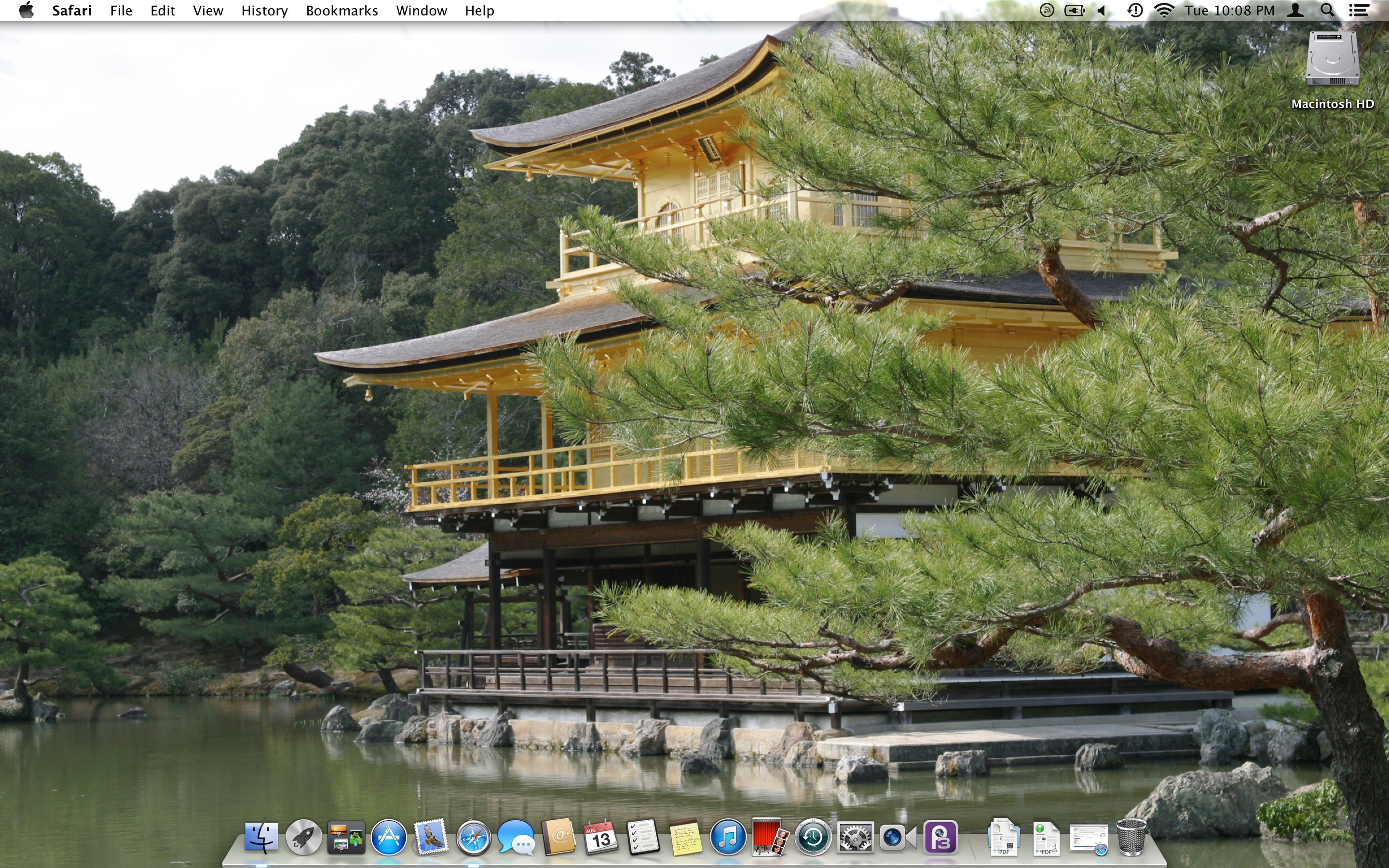Open the Bookmarks menu
The width and height of the screenshot is (1389, 868).
pos(341,10)
